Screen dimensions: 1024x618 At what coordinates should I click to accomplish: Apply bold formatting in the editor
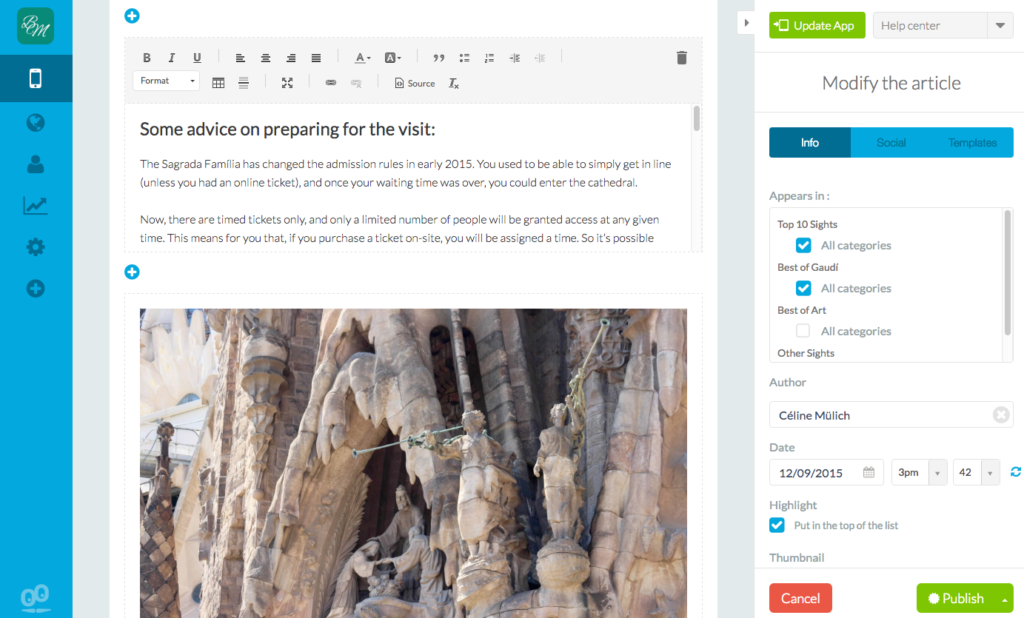[146, 57]
